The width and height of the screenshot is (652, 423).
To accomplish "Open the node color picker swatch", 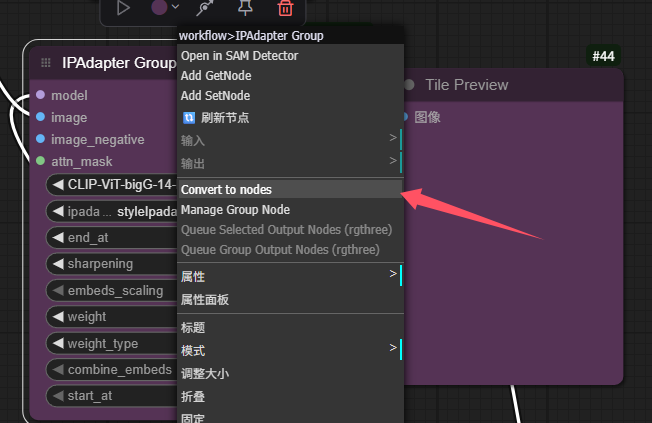I will [x=159, y=7].
